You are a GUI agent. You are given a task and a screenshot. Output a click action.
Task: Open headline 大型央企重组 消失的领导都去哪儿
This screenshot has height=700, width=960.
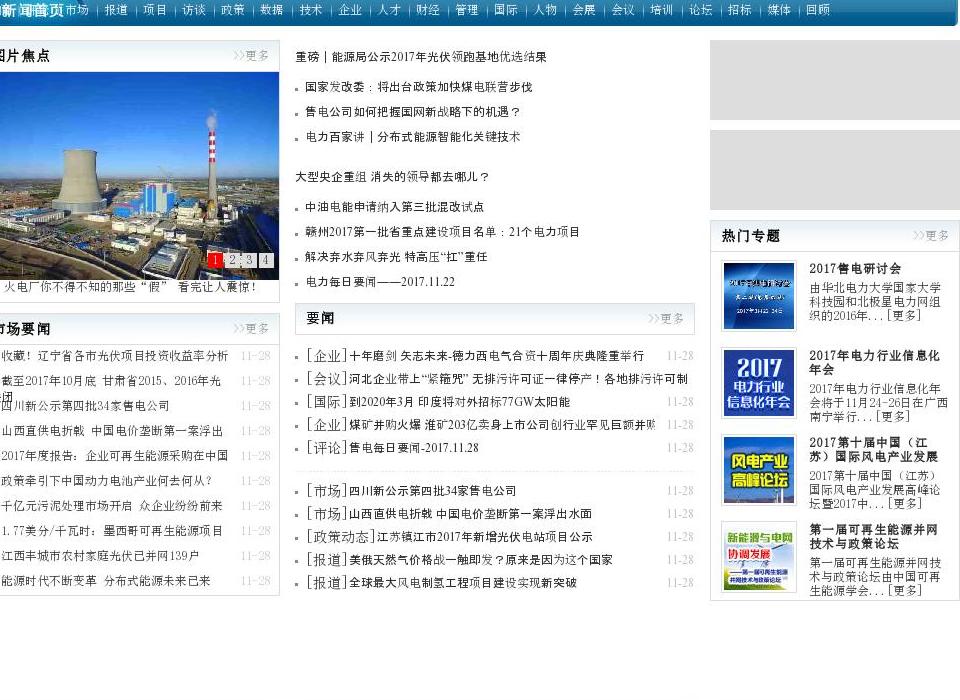392,177
